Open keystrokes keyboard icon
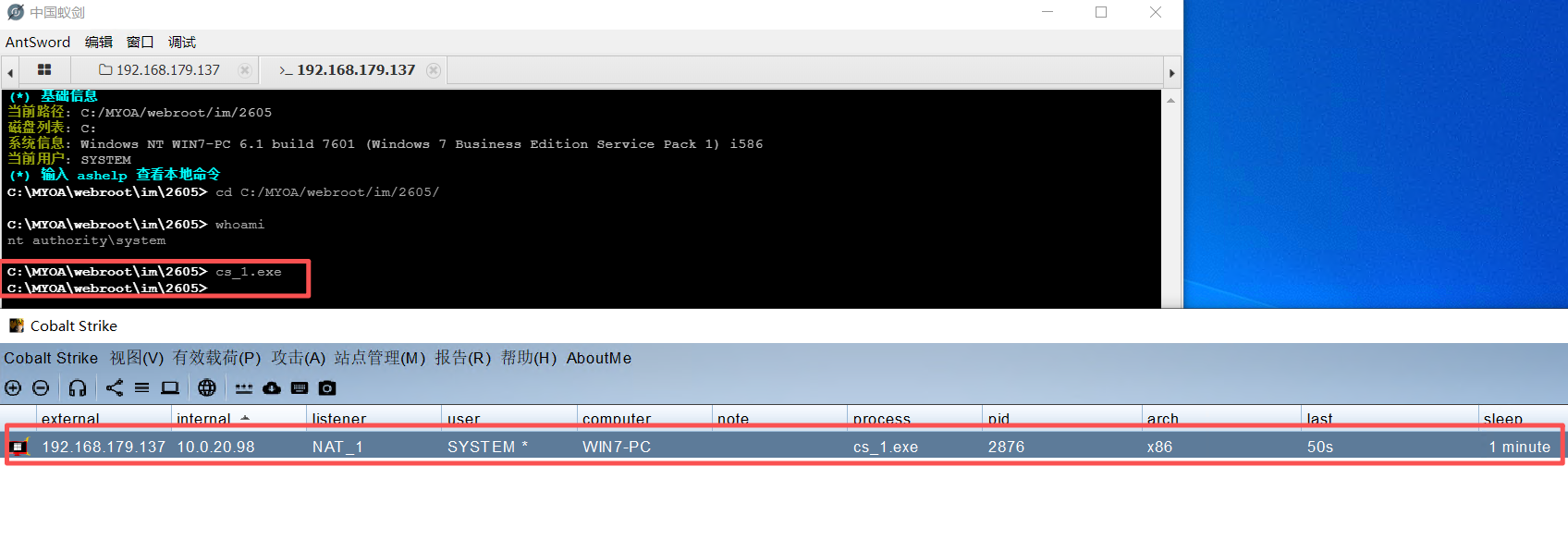Screen dimensions: 1568x540 [x=300, y=388]
